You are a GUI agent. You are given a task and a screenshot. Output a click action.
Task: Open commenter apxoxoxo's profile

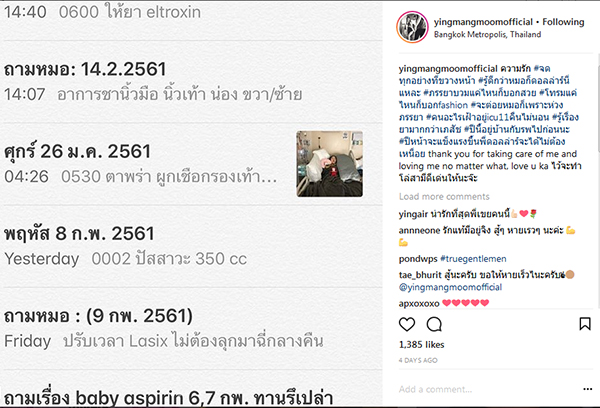[x=419, y=304]
